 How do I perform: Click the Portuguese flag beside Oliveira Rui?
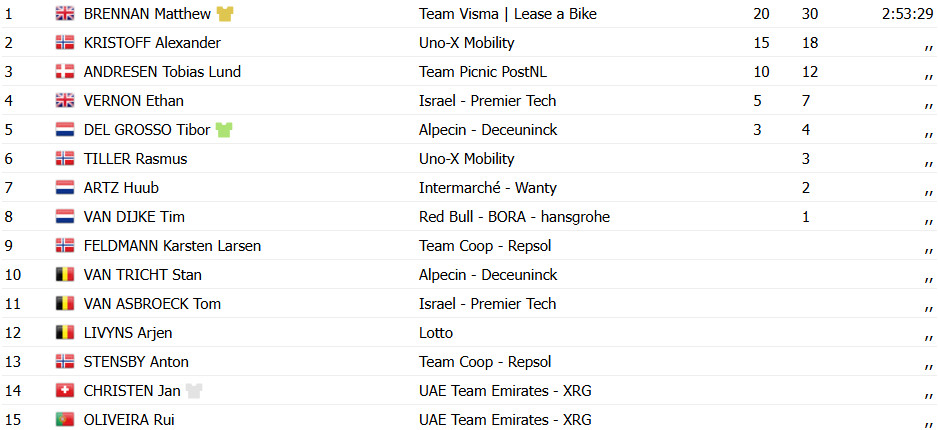[65, 420]
